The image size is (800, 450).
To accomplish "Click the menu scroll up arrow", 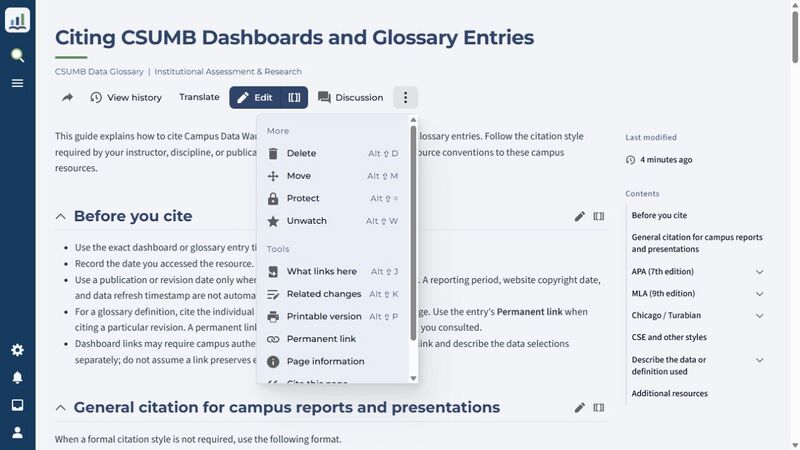I will (x=413, y=120).
